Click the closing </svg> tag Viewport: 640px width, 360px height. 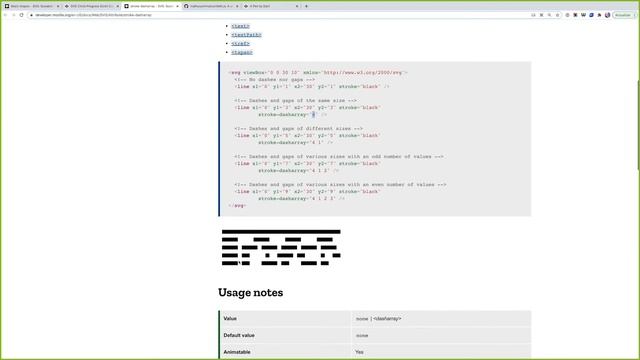point(237,206)
